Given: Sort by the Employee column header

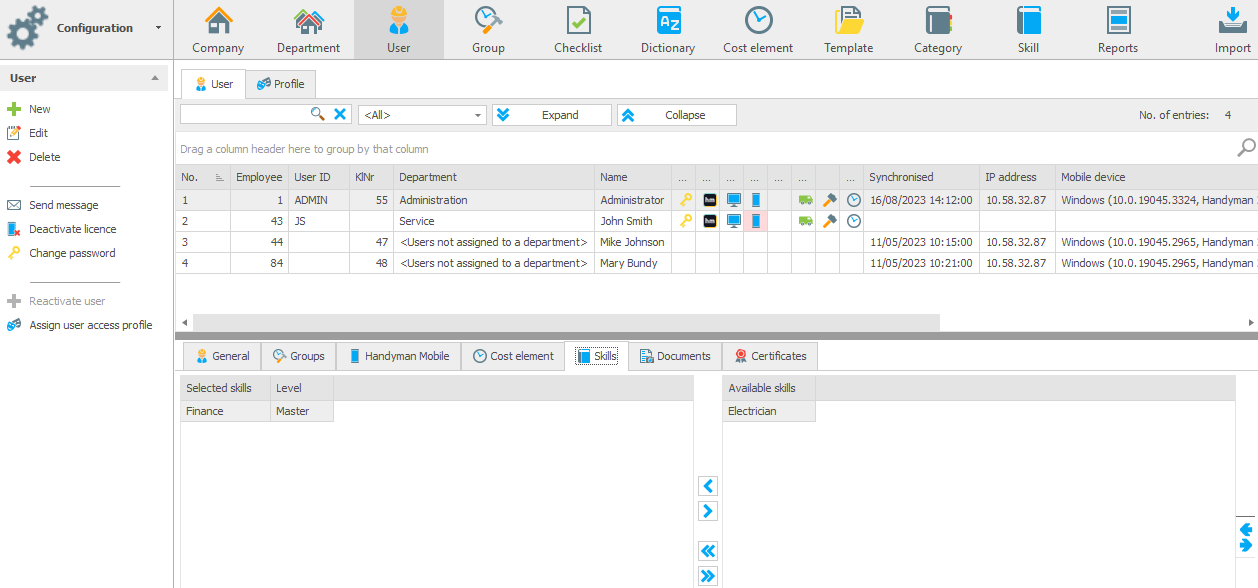Looking at the screenshot, I should point(259,177).
